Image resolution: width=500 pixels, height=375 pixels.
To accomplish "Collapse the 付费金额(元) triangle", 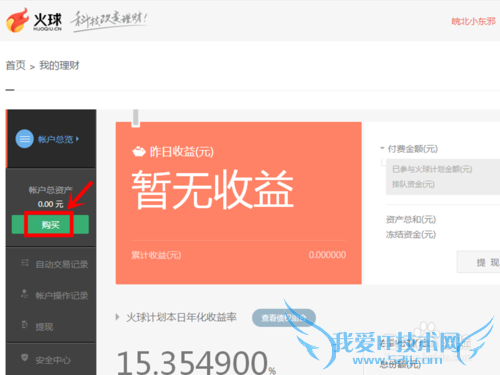I will 382,148.
